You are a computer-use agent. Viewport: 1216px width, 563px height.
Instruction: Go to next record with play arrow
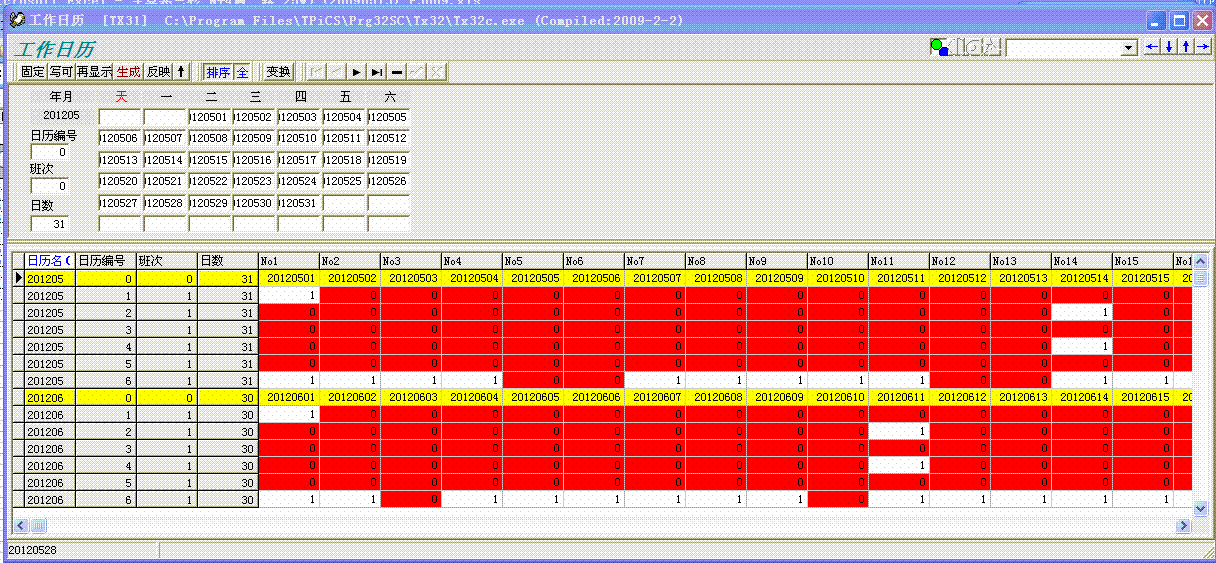pyautogui.click(x=357, y=72)
